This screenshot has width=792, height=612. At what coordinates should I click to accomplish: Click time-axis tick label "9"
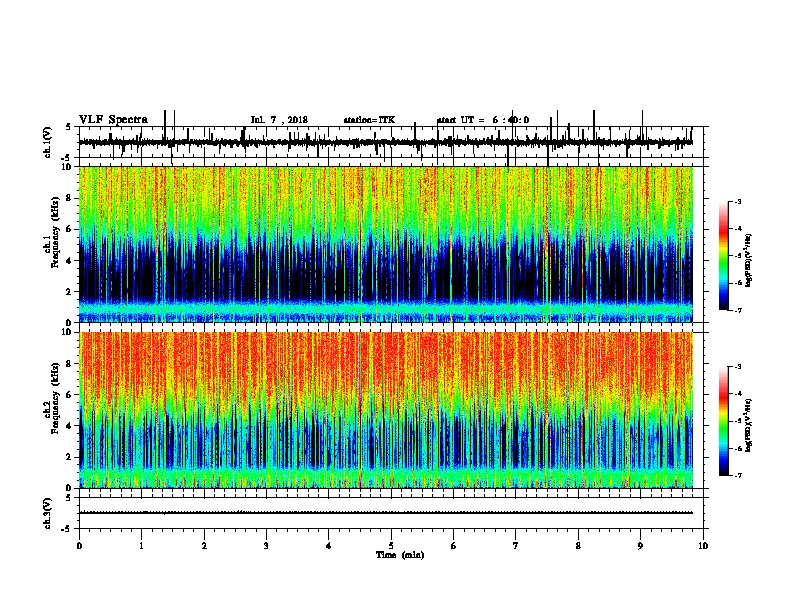pyautogui.click(x=640, y=546)
